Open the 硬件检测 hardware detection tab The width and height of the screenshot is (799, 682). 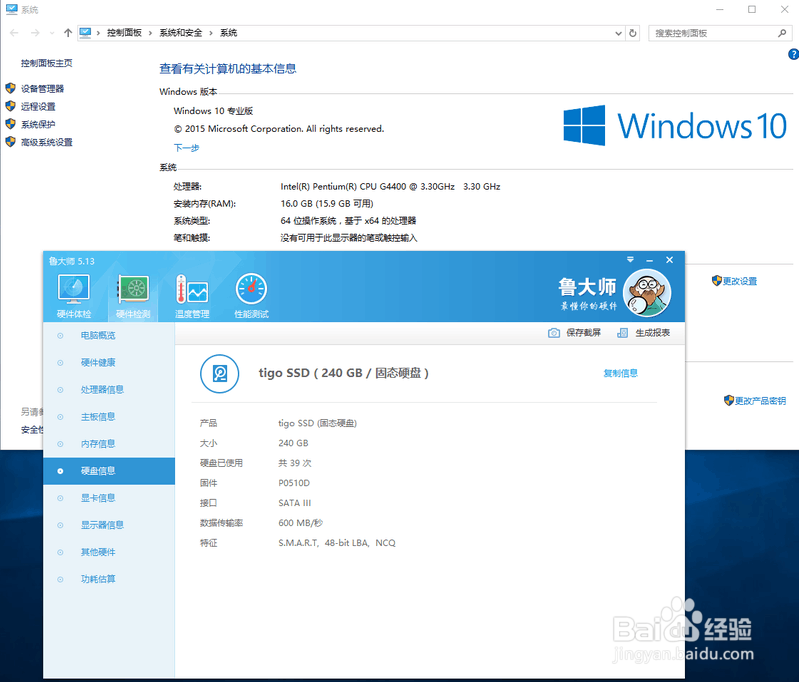click(x=133, y=295)
